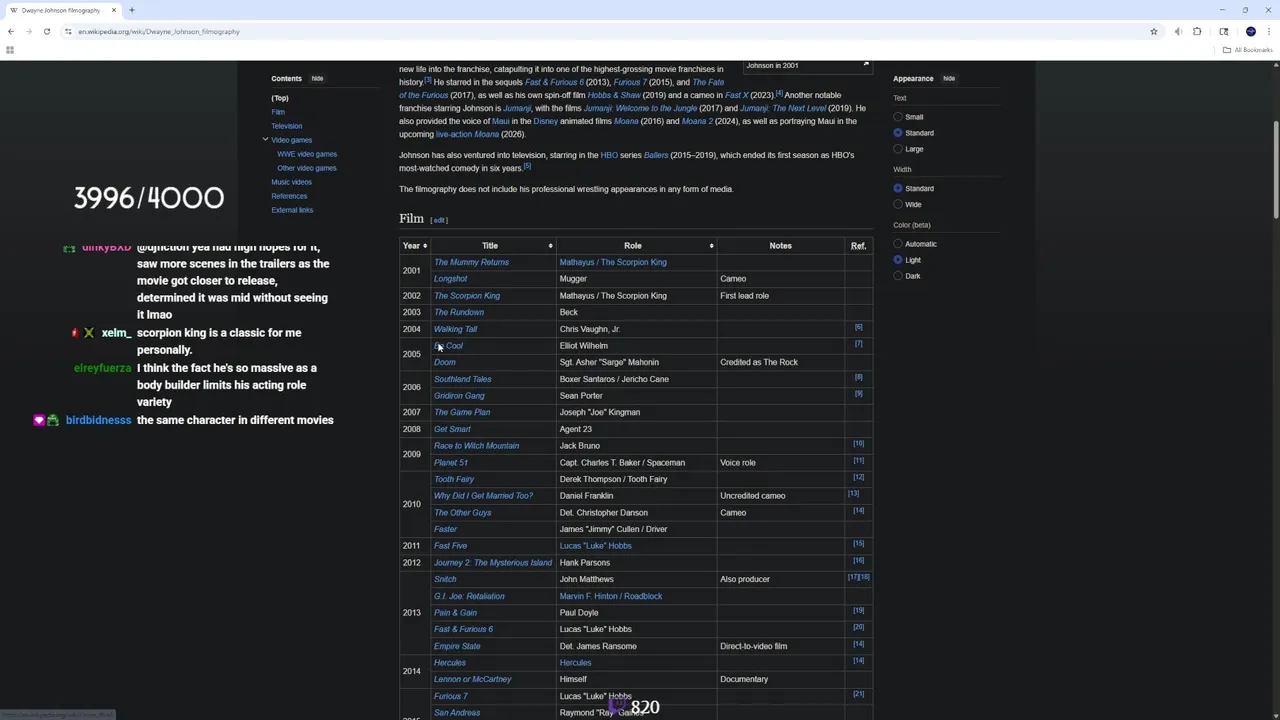Reload the Wikipedia page

point(46,31)
